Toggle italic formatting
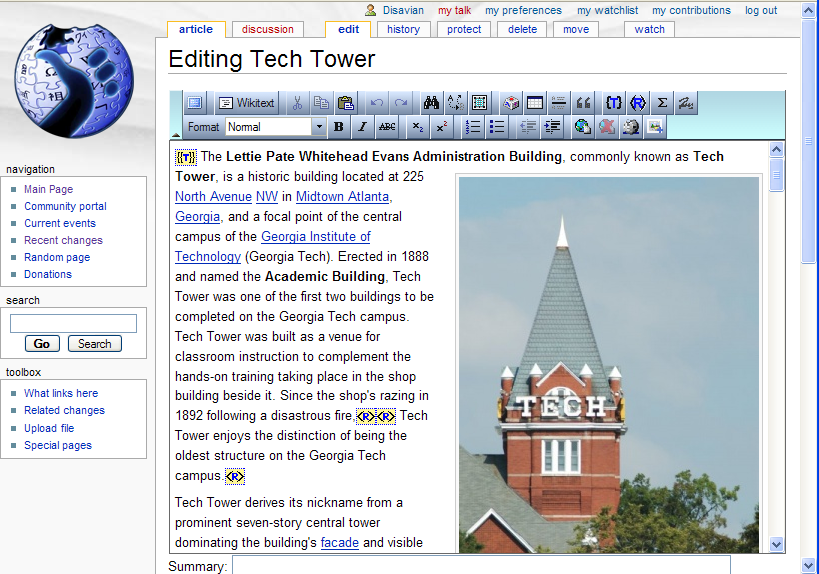This screenshot has height=574, width=819. pyautogui.click(x=362, y=127)
